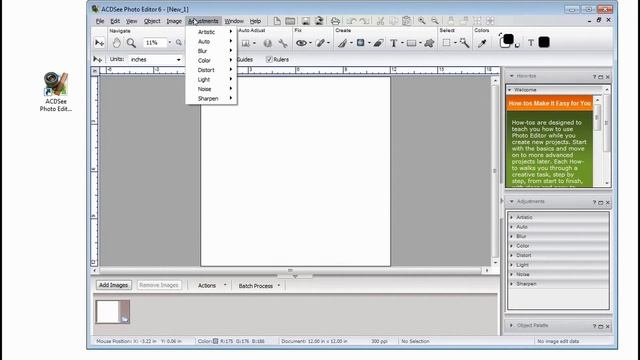This screenshot has height=360, width=640.
Task: Click the text color black swatch
Action: click(x=544, y=42)
